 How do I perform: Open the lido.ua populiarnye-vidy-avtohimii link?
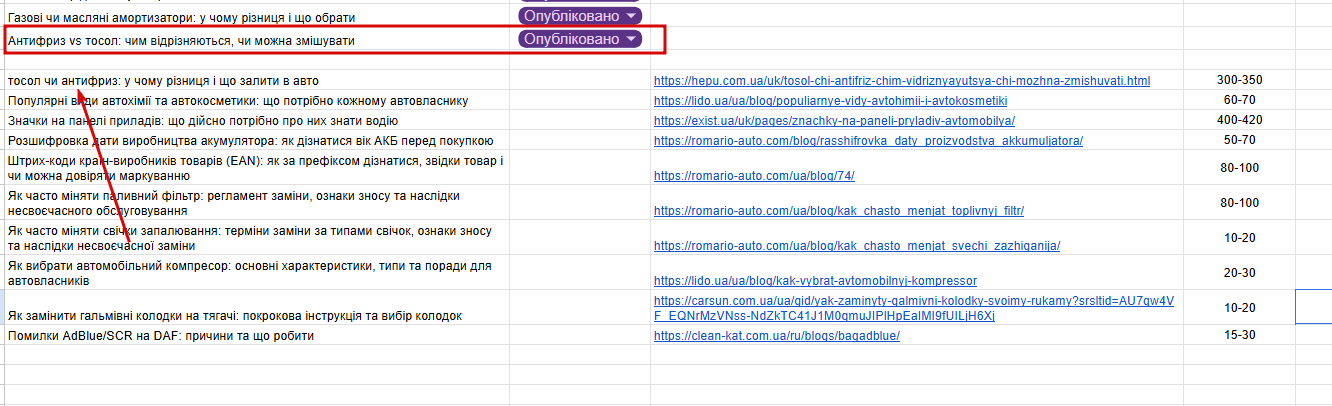pyautogui.click(x=830, y=101)
